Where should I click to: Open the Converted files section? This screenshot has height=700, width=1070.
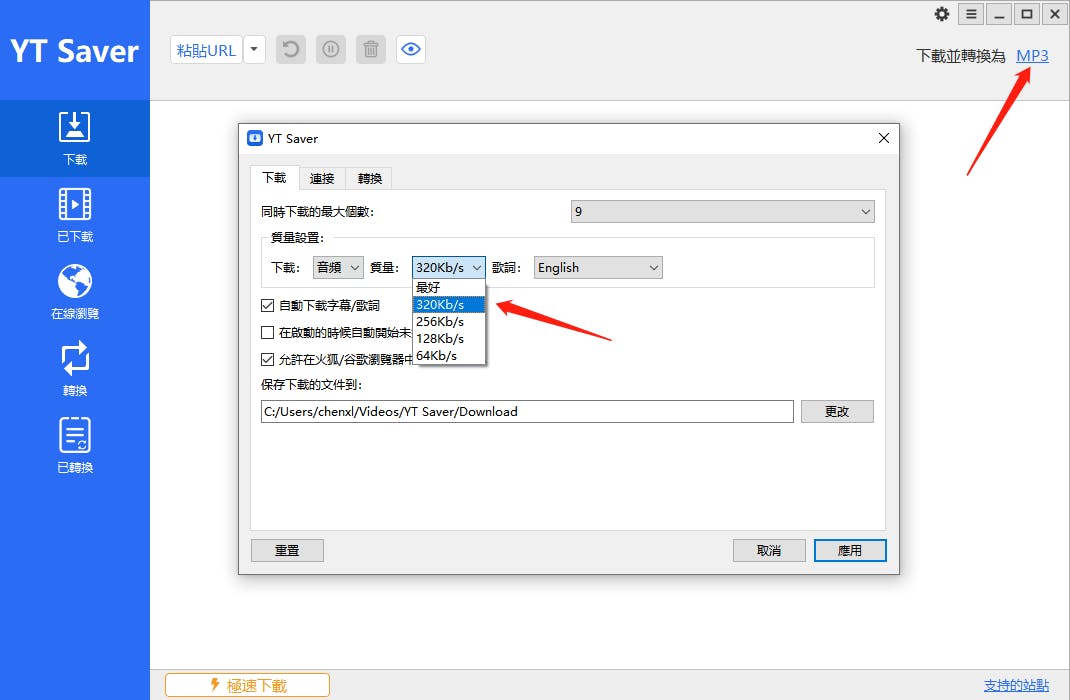point(74,446)
